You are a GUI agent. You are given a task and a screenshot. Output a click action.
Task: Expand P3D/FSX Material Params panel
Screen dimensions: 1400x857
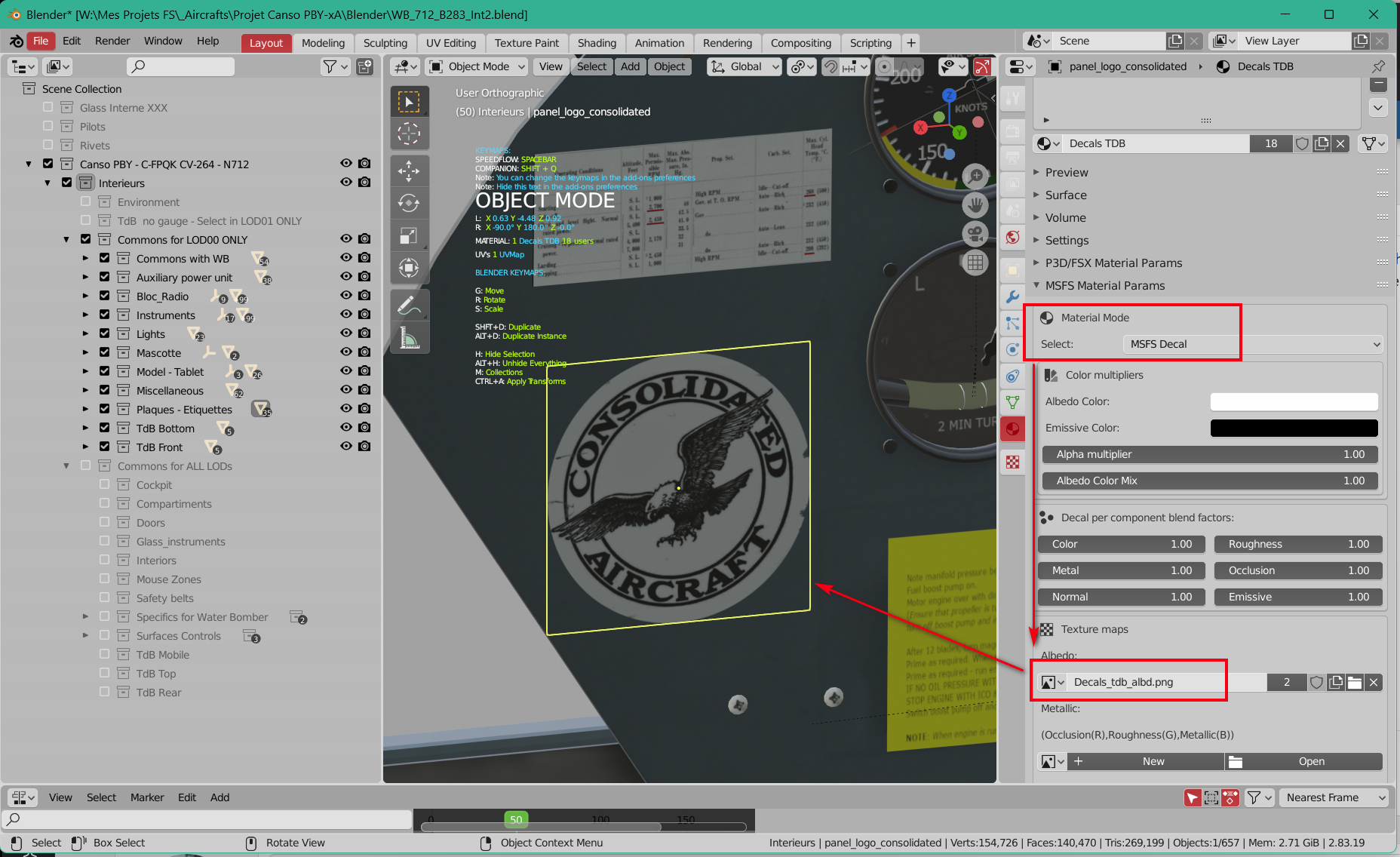point(1113,263)
